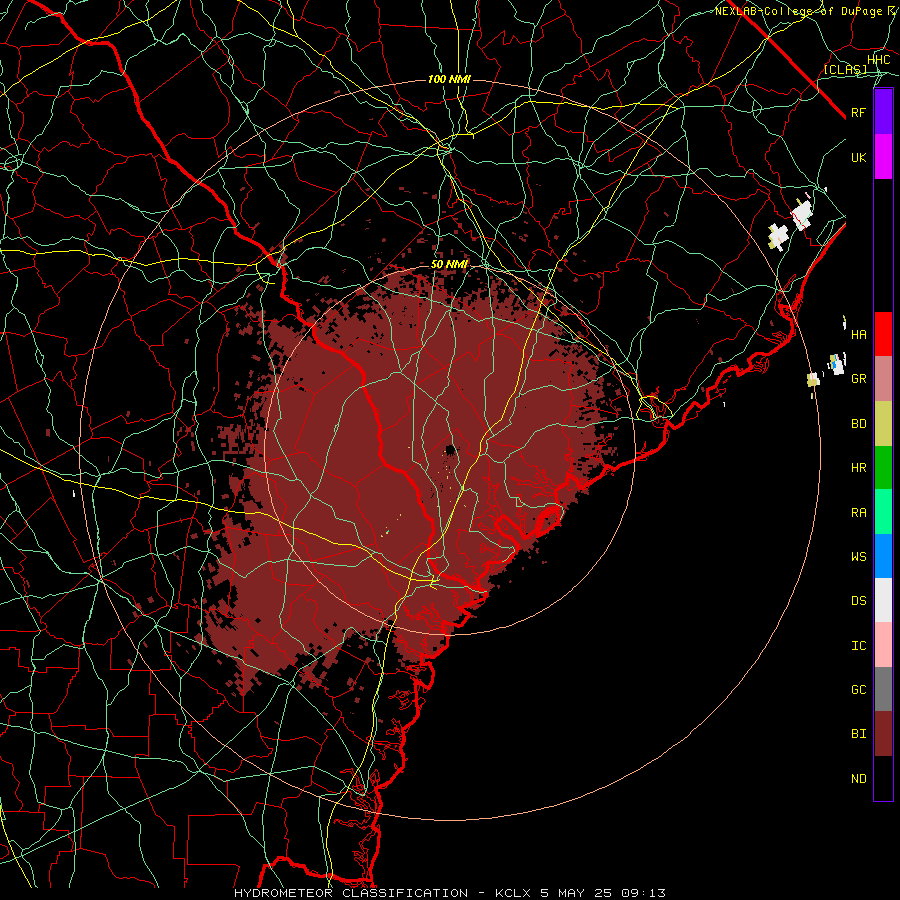Click the BD legend label
900x900 pixels.
point(859,424)
